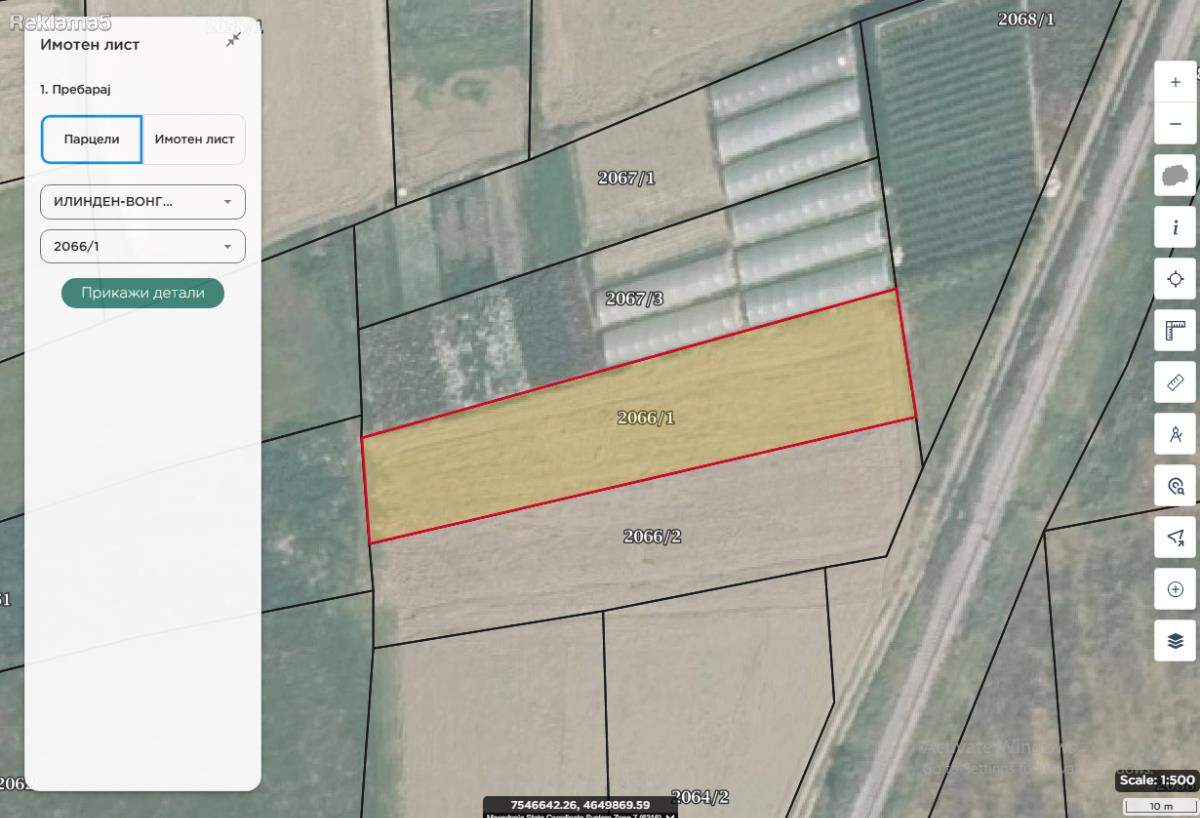Show full country extent map icon
This screenshot has height=818, width=1200.
[x=1175, y=175]
